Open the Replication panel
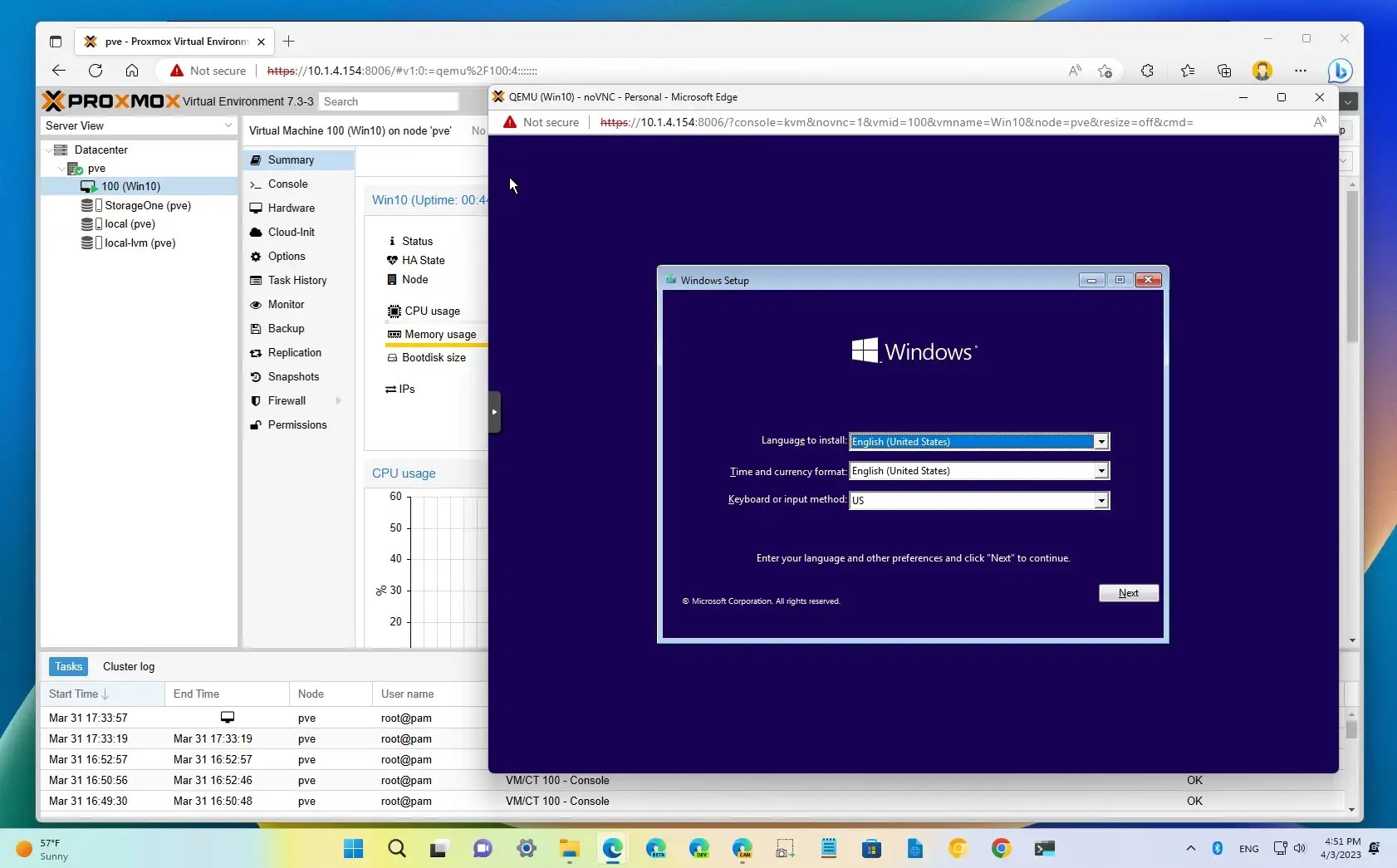 tap(295, 352)
